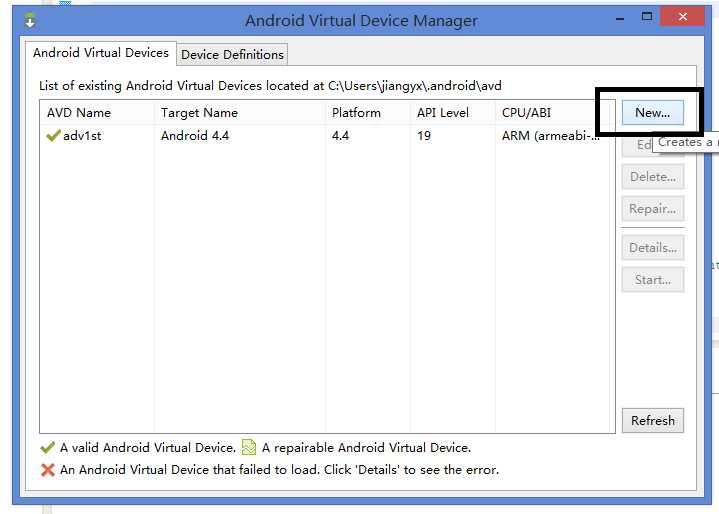Click the green checkmark beside adv1st
719x514 pixels.
click(x=53, y=136)
